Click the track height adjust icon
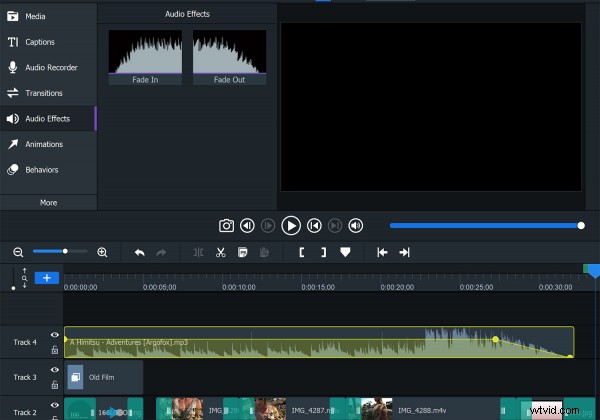The height and width of the screenshot is (420, 600). point(24,278)
